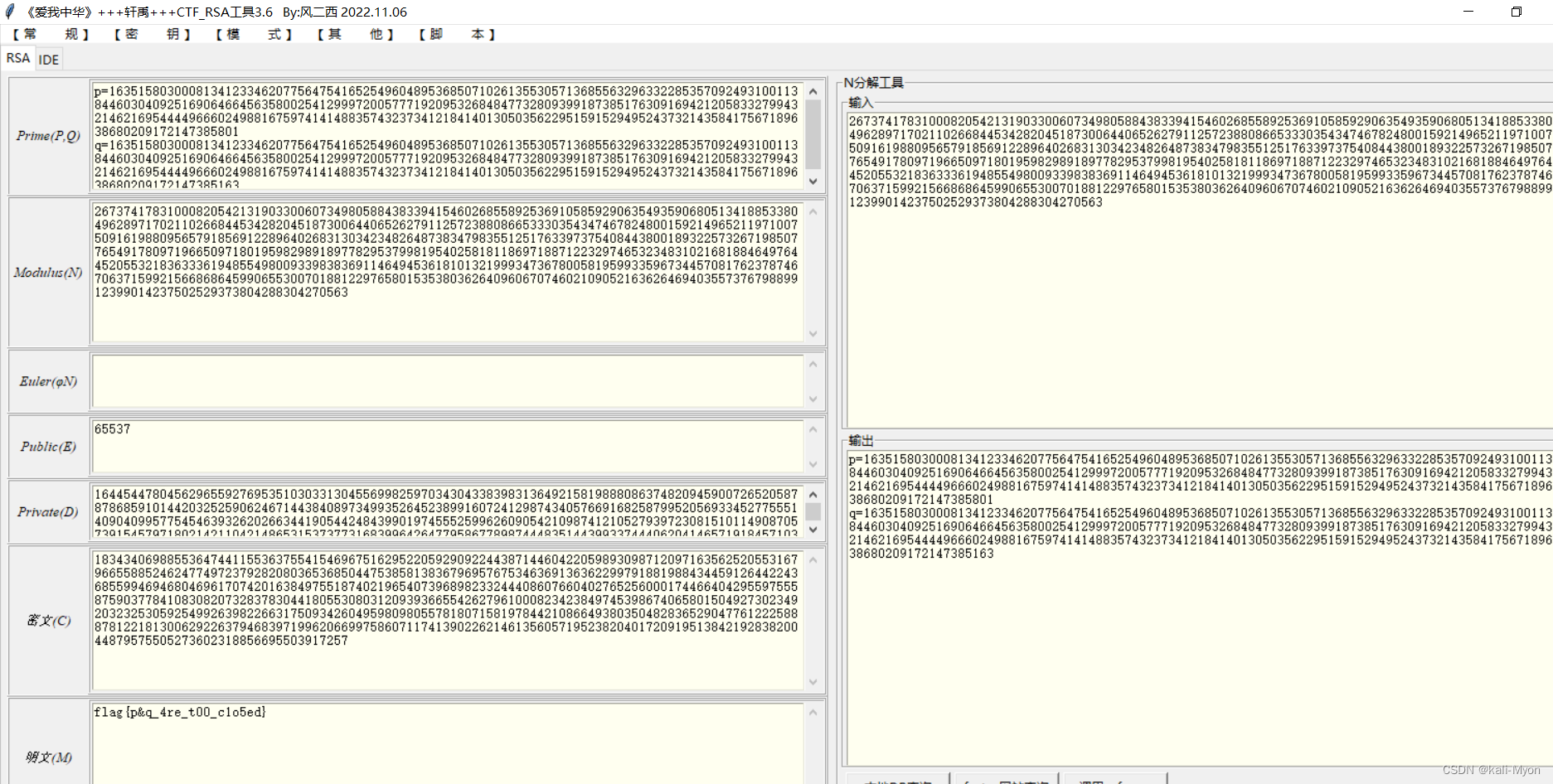This screenshot has width=1553, height=784.
Task: Click 明文(M) scrollbar up arrow
Action: point(813,713)
